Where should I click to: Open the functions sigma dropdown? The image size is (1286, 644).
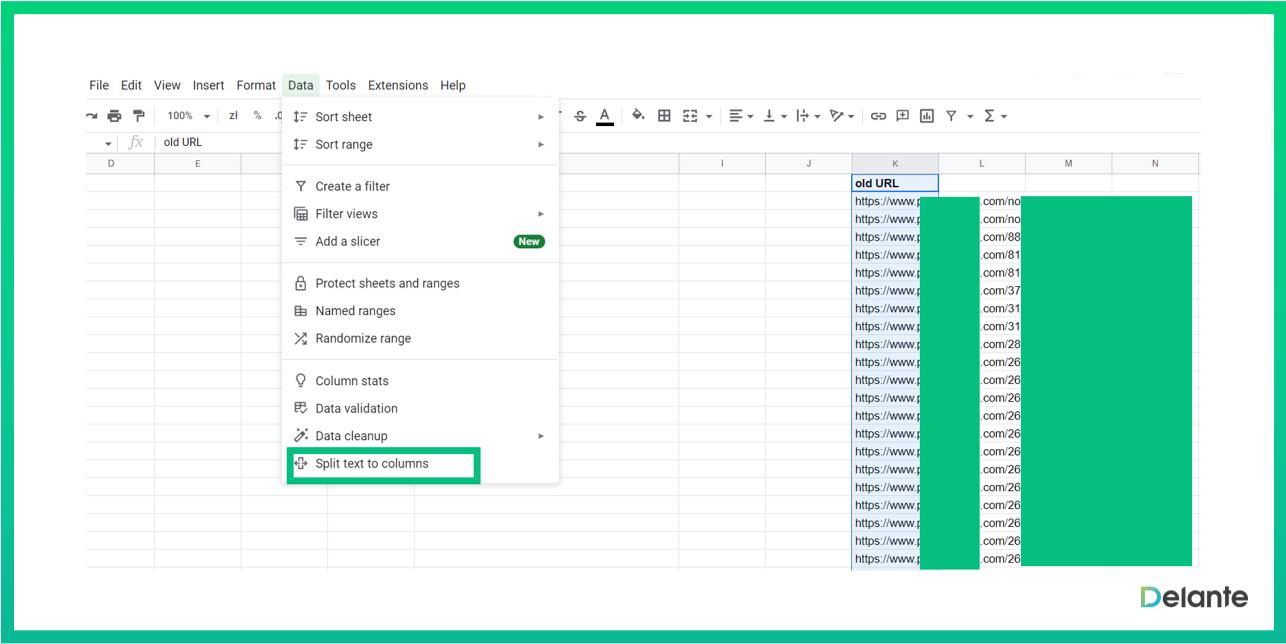tap(995, 116)
